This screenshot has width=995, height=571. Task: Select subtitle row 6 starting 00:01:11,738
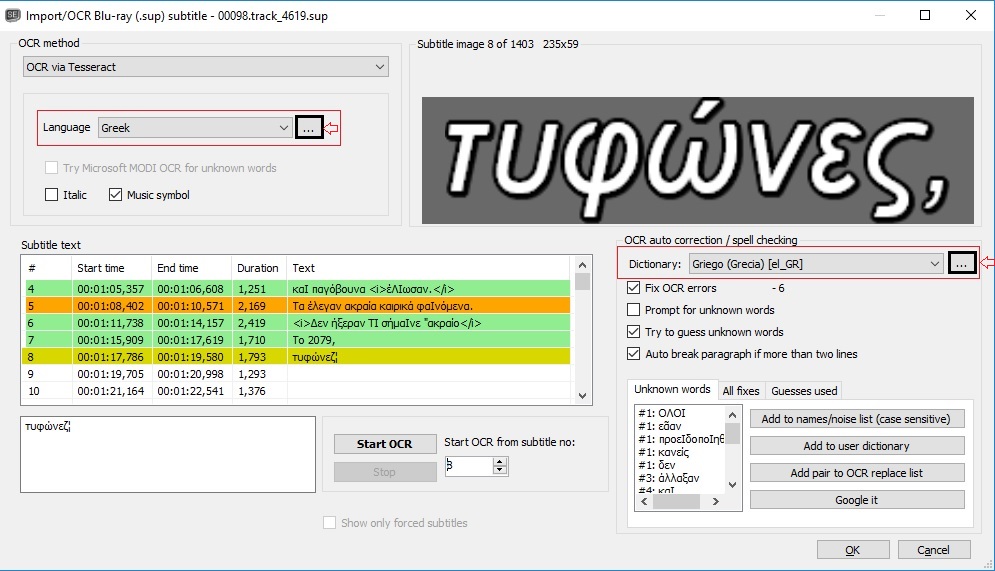click(297, 323)
